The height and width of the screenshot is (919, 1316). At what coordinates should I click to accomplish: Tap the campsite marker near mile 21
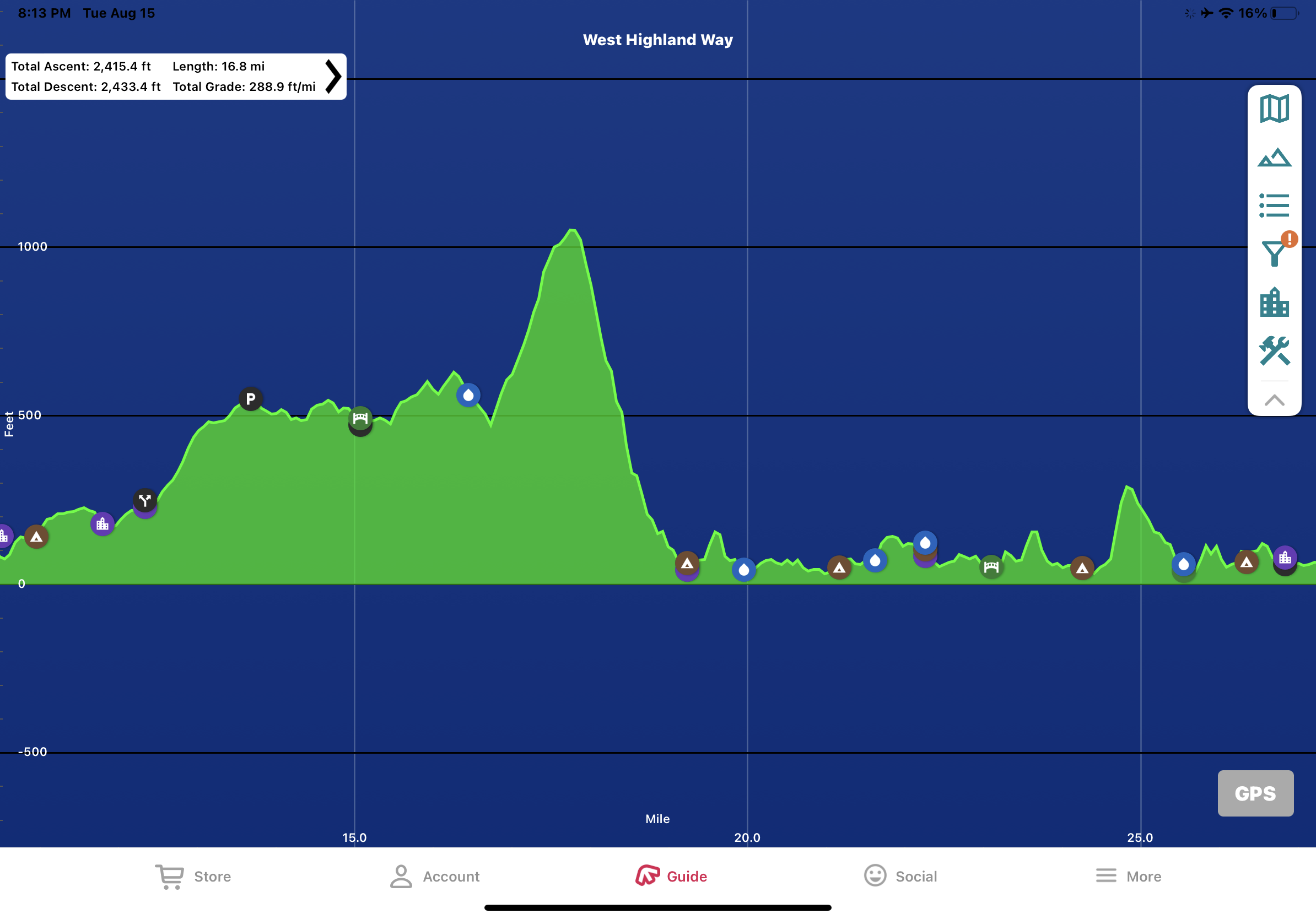[839, 568]
